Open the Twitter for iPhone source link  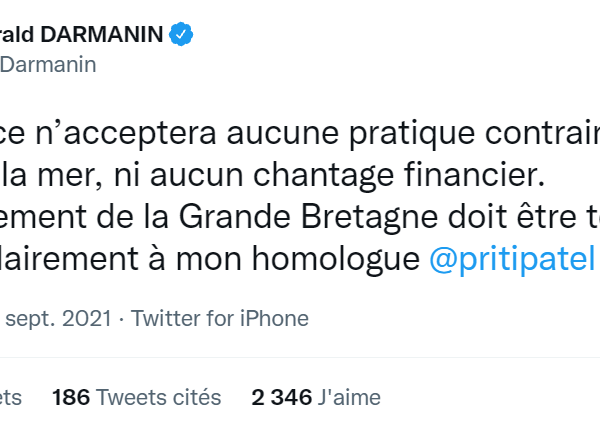pos(220,318)
